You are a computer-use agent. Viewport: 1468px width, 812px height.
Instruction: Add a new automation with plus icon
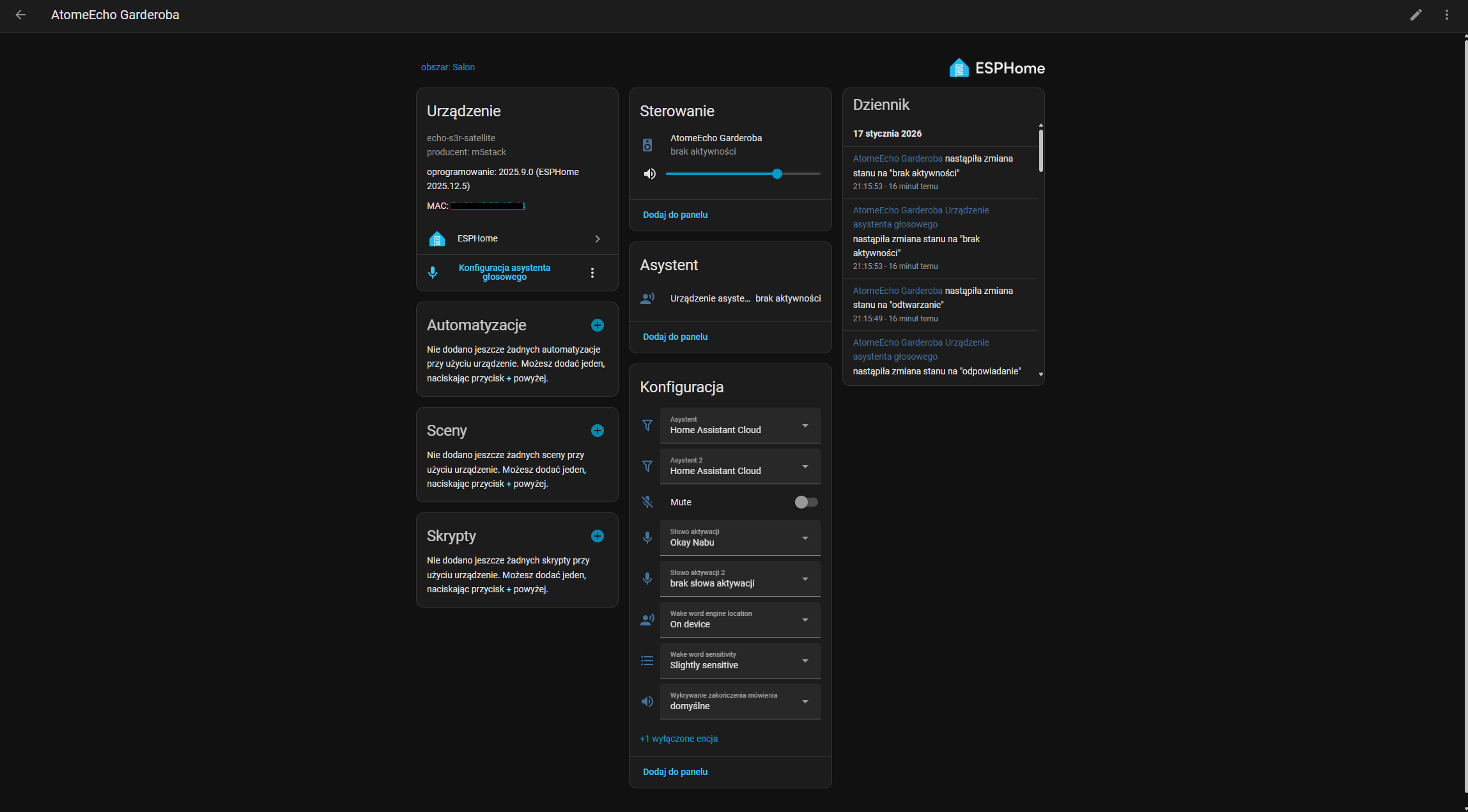pyautogui.click(x=597, y=325)
